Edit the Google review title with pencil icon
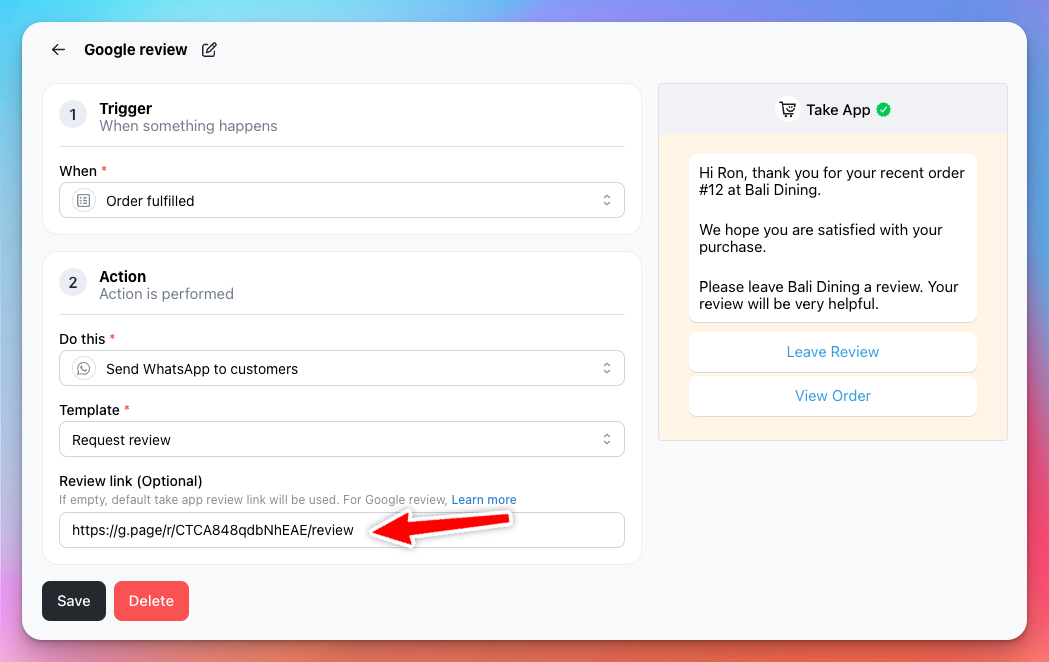The width and height of the screenshot is (1049, 662). click(209, 49)
